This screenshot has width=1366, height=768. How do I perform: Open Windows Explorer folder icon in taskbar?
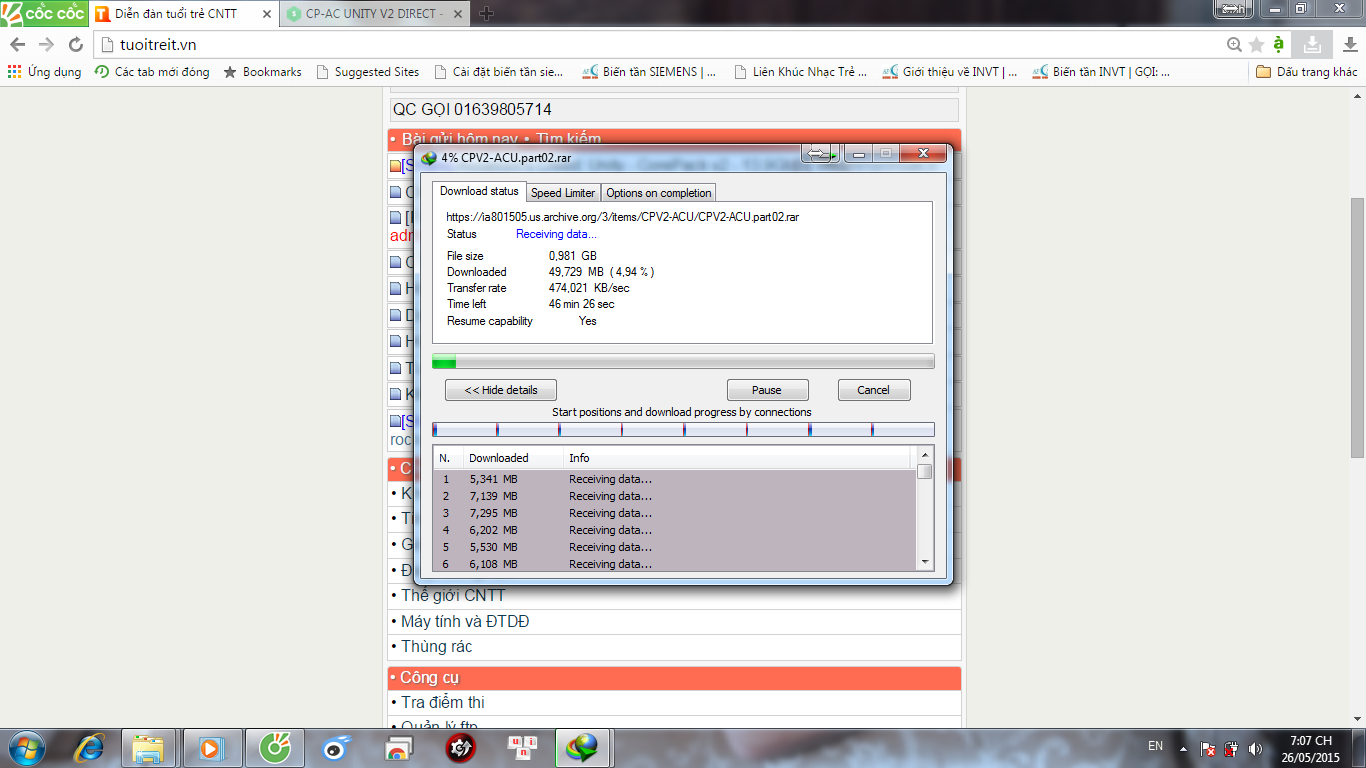148,748
